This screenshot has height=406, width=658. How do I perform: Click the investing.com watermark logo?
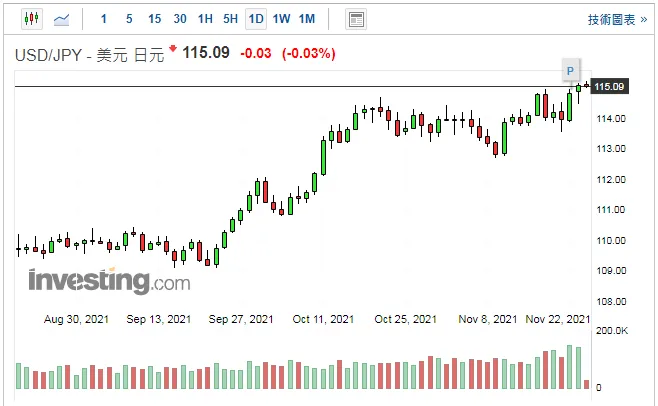coord(109,280)
